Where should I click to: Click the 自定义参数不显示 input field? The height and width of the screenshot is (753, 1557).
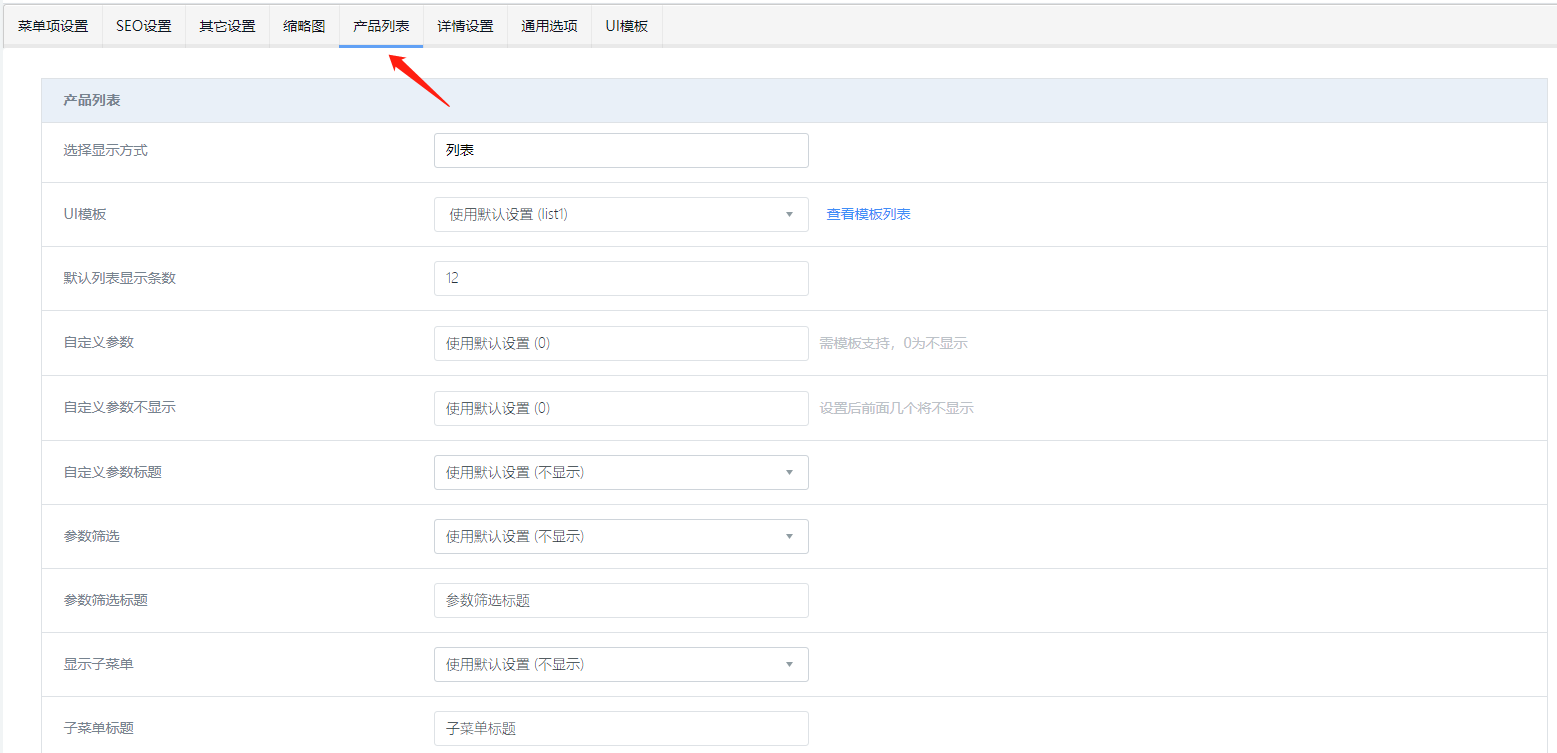tap(620, 408)
